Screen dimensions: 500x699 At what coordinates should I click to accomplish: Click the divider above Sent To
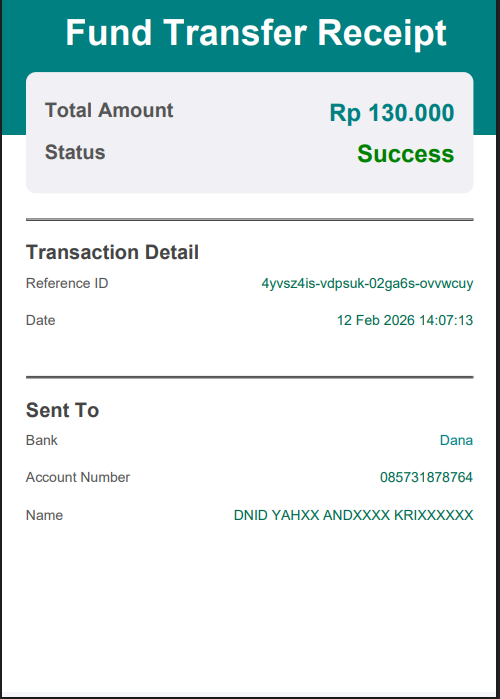(250, 377)
